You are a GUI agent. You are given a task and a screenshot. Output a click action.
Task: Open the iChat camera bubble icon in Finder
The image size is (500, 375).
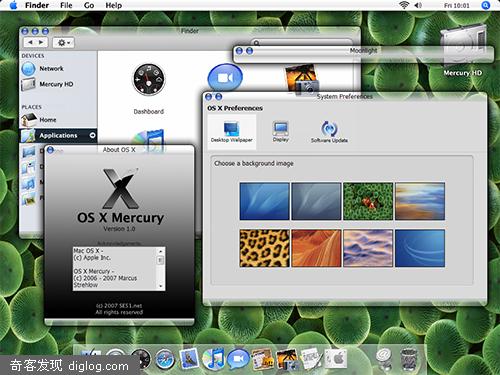point(225,77)
